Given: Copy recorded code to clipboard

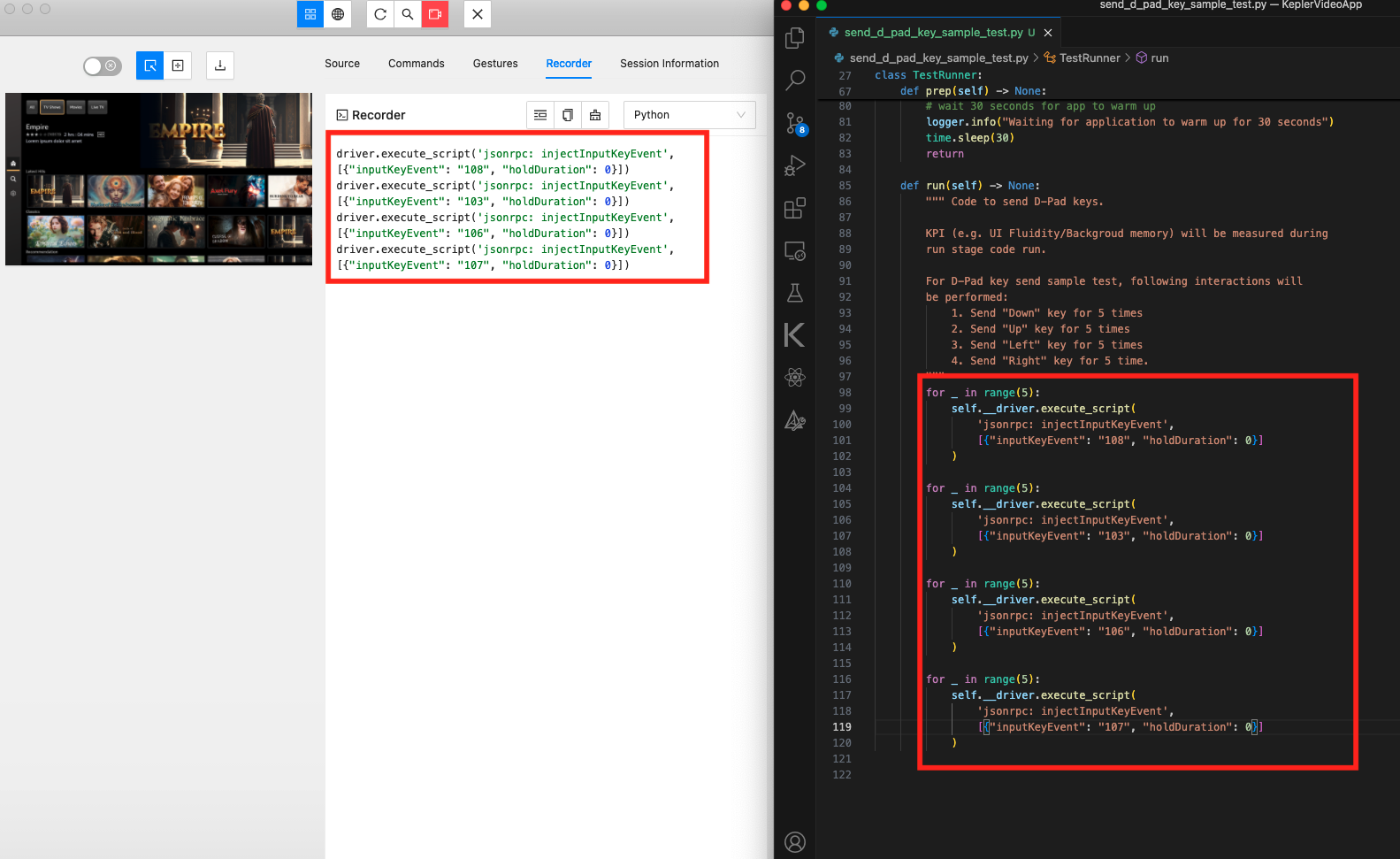Looking at the screenshot, I should (x=568, y=115).
